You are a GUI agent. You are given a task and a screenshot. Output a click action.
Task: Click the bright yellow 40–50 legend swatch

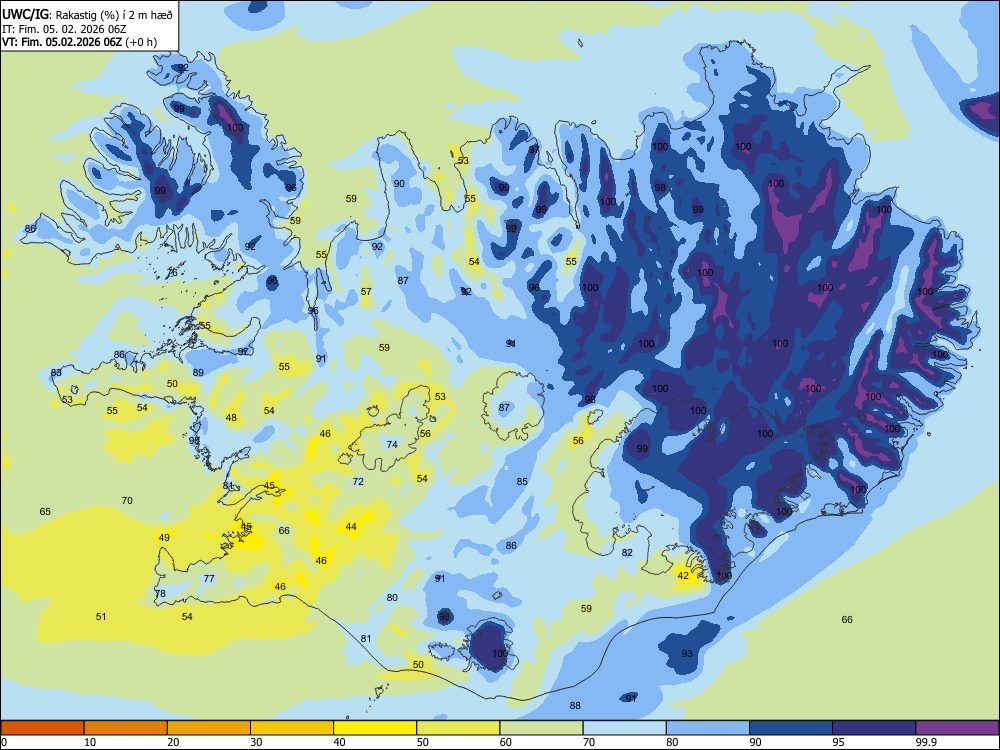pos(375,728)
